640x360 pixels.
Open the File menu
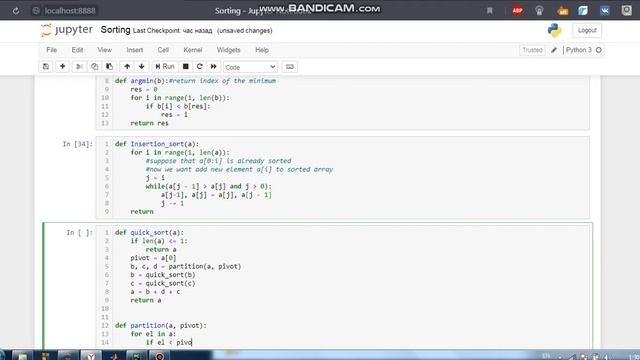(x=51, y=50)
